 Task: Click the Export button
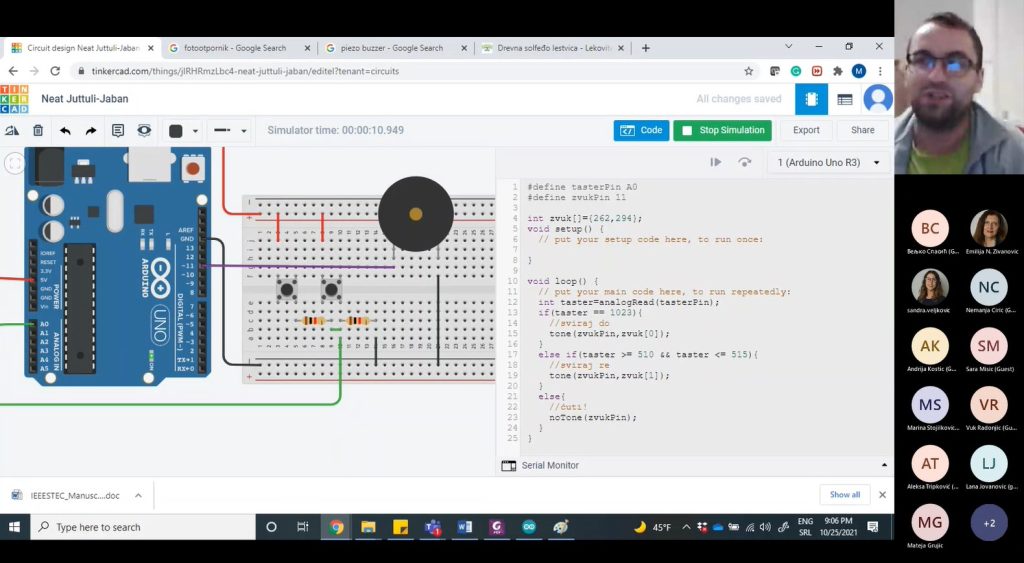pos(806,130)
